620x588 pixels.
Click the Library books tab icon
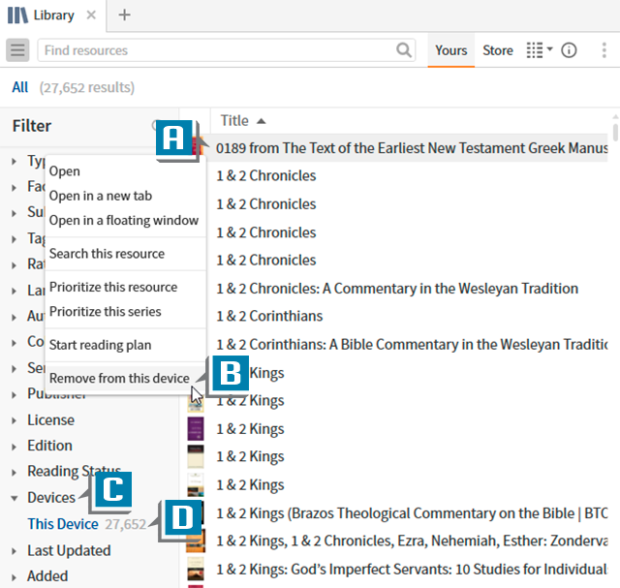tap(18, 15)
